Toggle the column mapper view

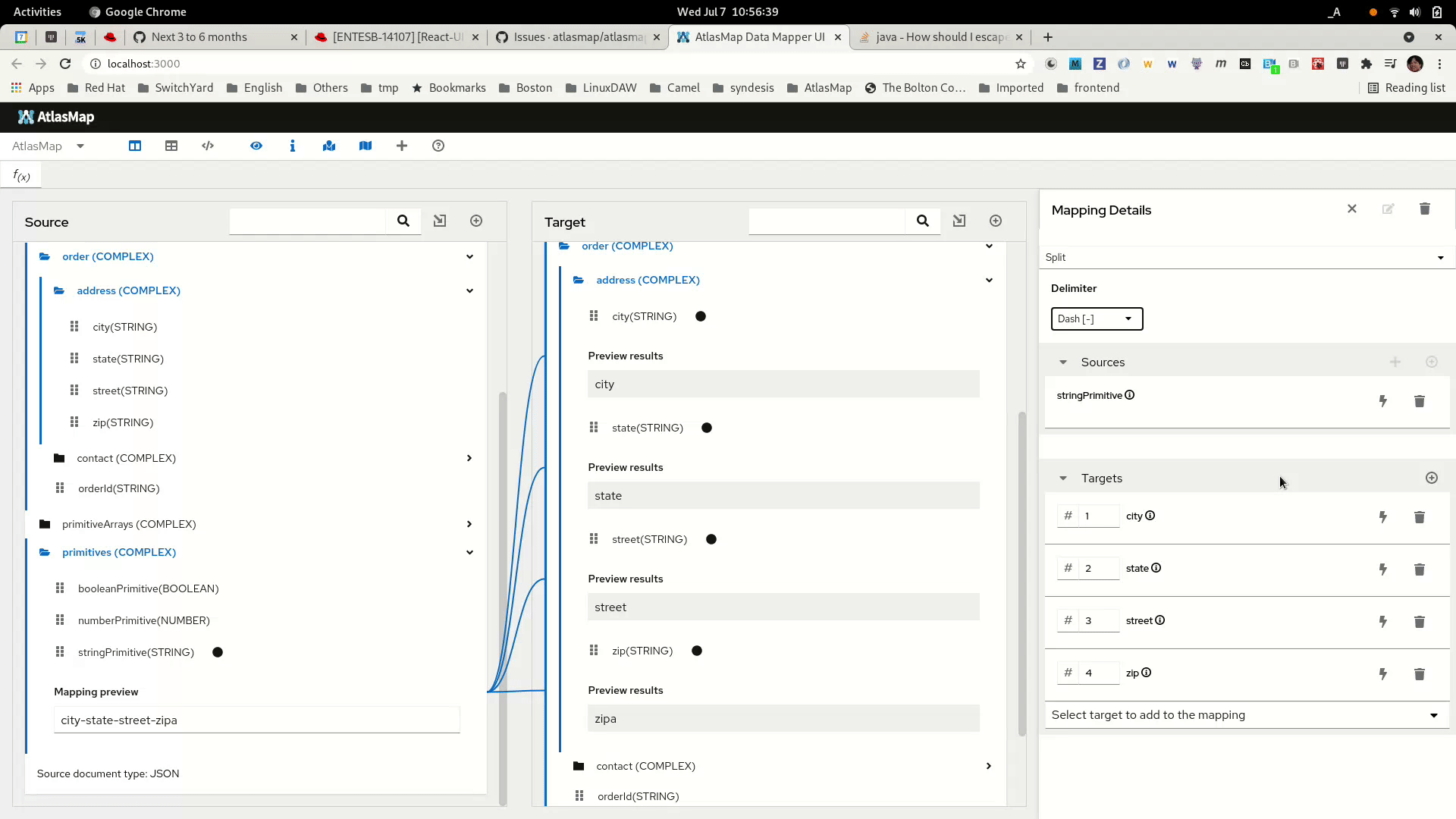134,146
